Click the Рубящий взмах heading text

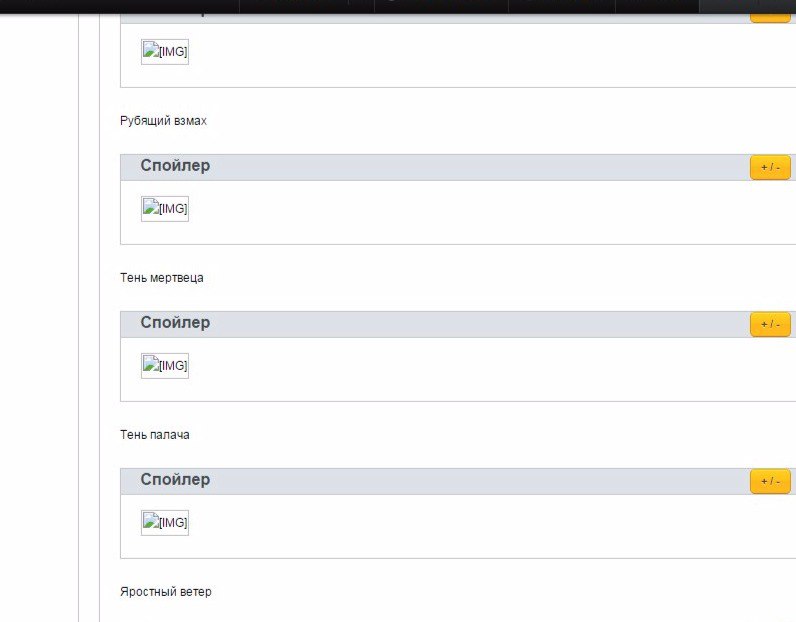(x=163, y=121)
